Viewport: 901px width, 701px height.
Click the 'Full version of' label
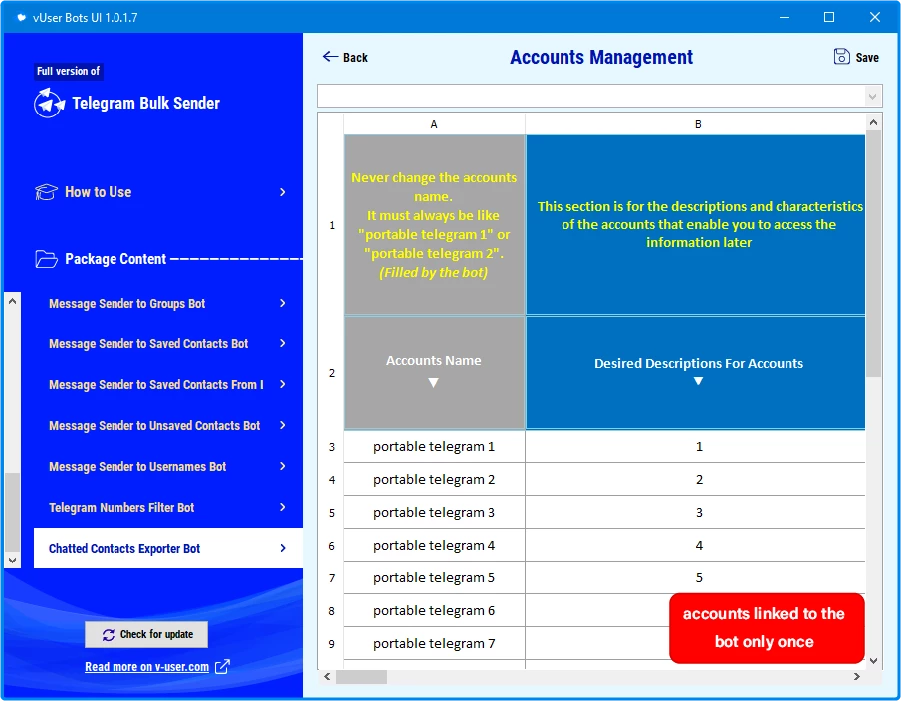coord(68,71)
